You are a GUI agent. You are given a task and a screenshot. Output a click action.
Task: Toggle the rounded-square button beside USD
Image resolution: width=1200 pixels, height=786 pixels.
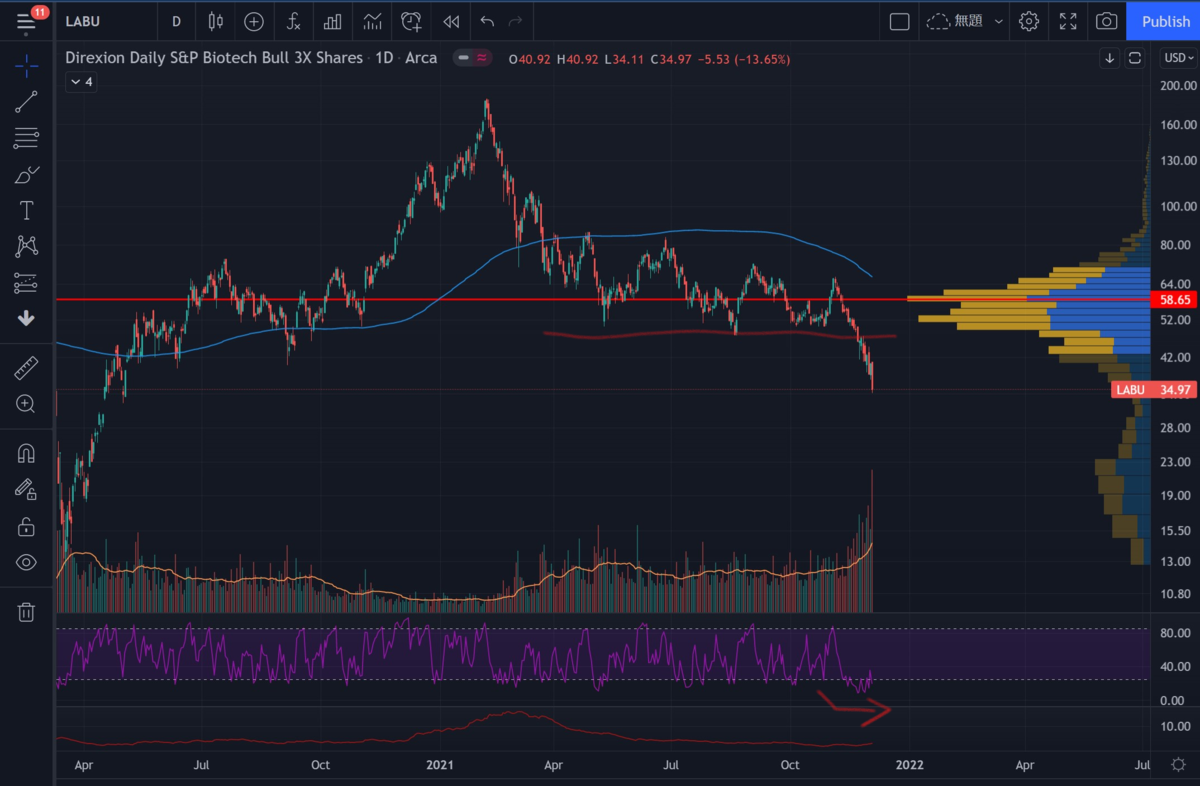1135,58
